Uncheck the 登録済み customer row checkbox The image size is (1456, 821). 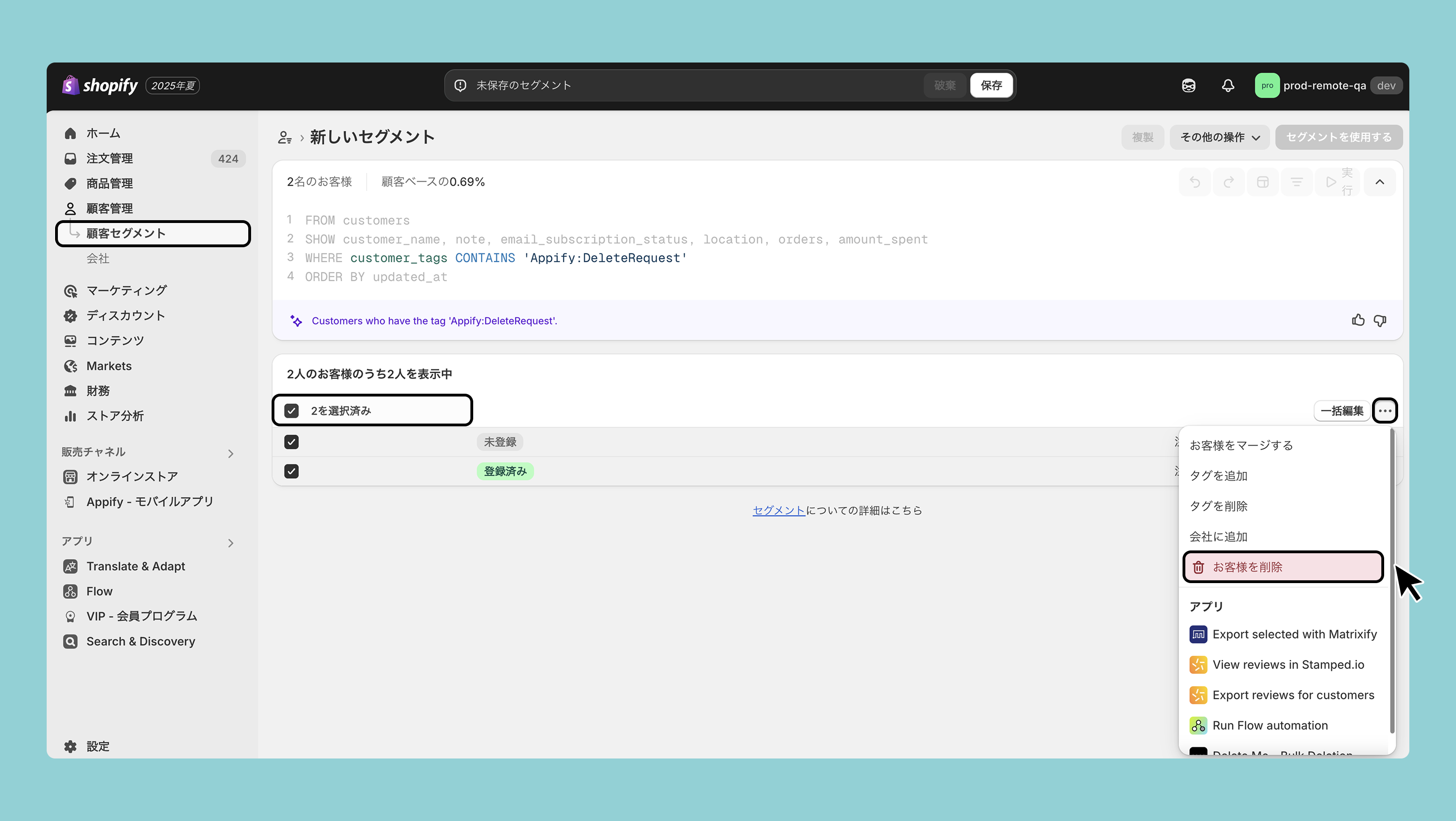coord(292,471)
